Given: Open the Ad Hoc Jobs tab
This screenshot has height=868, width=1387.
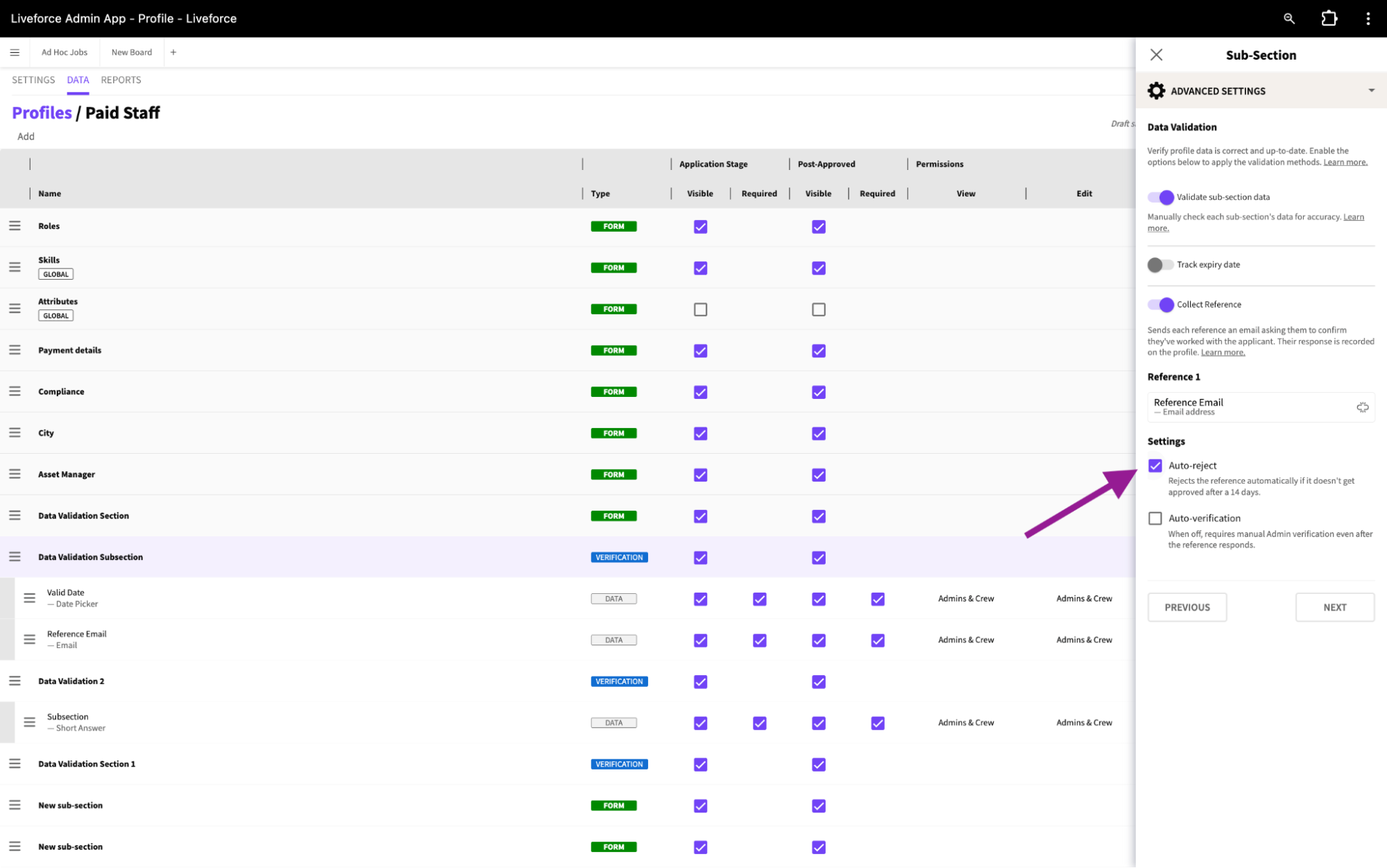Looking at the screenshot, I should click(65, 52).
